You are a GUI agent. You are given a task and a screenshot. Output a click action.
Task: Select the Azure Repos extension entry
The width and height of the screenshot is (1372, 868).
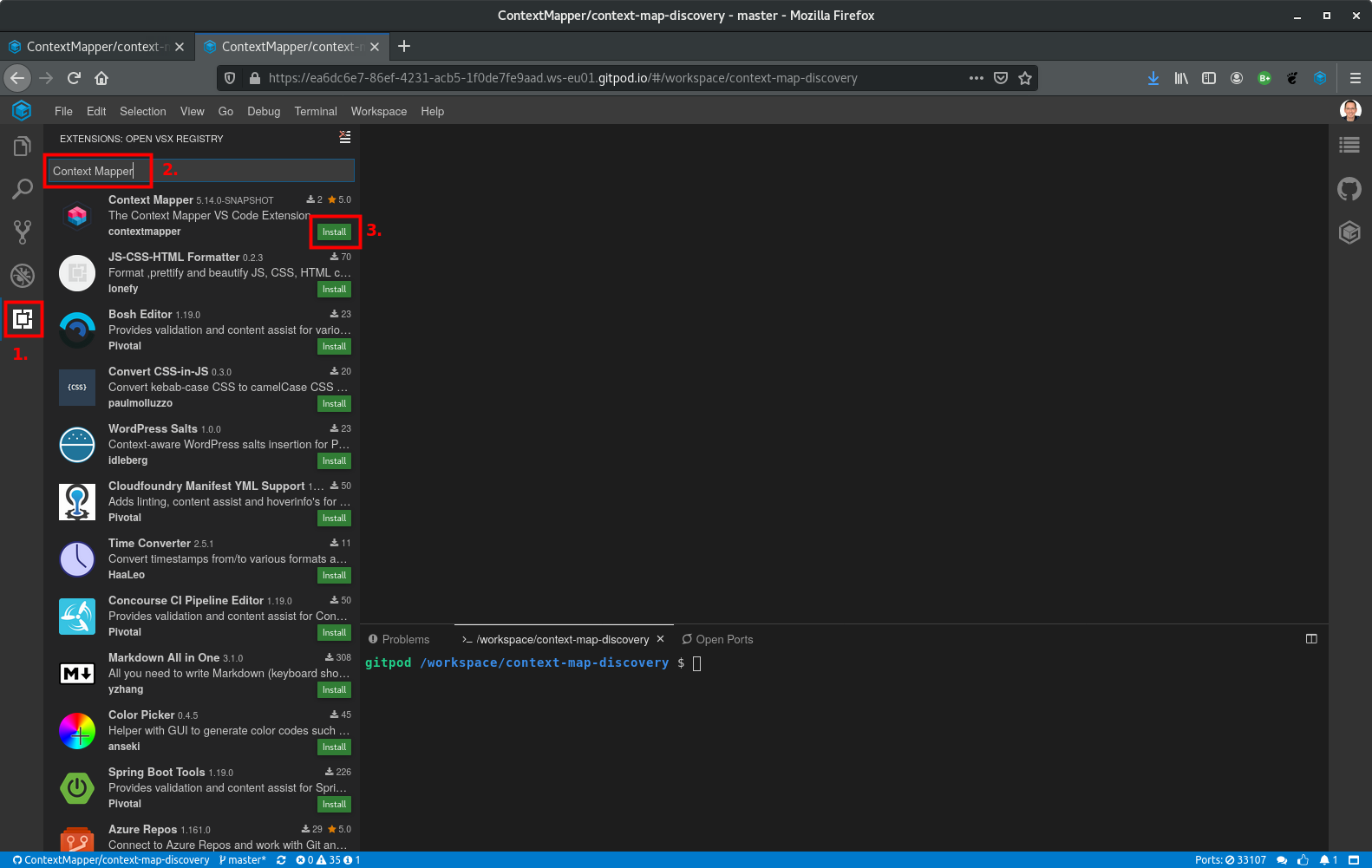coord(201,836)
